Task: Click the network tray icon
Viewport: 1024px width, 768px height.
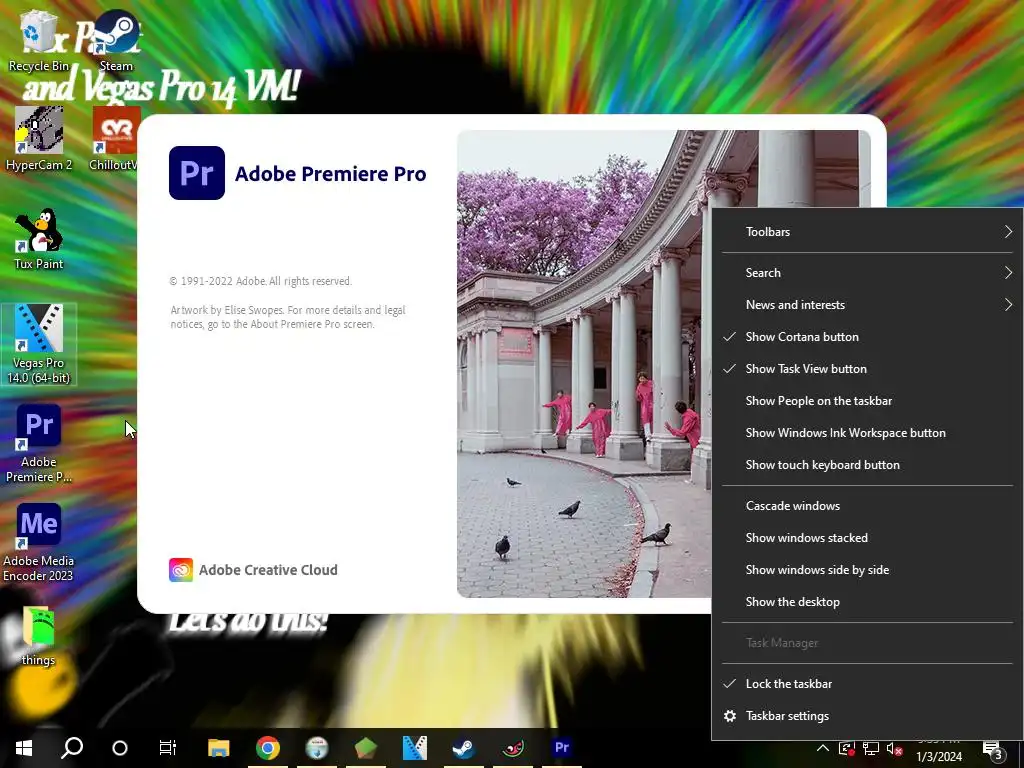Action: point(871,749)
